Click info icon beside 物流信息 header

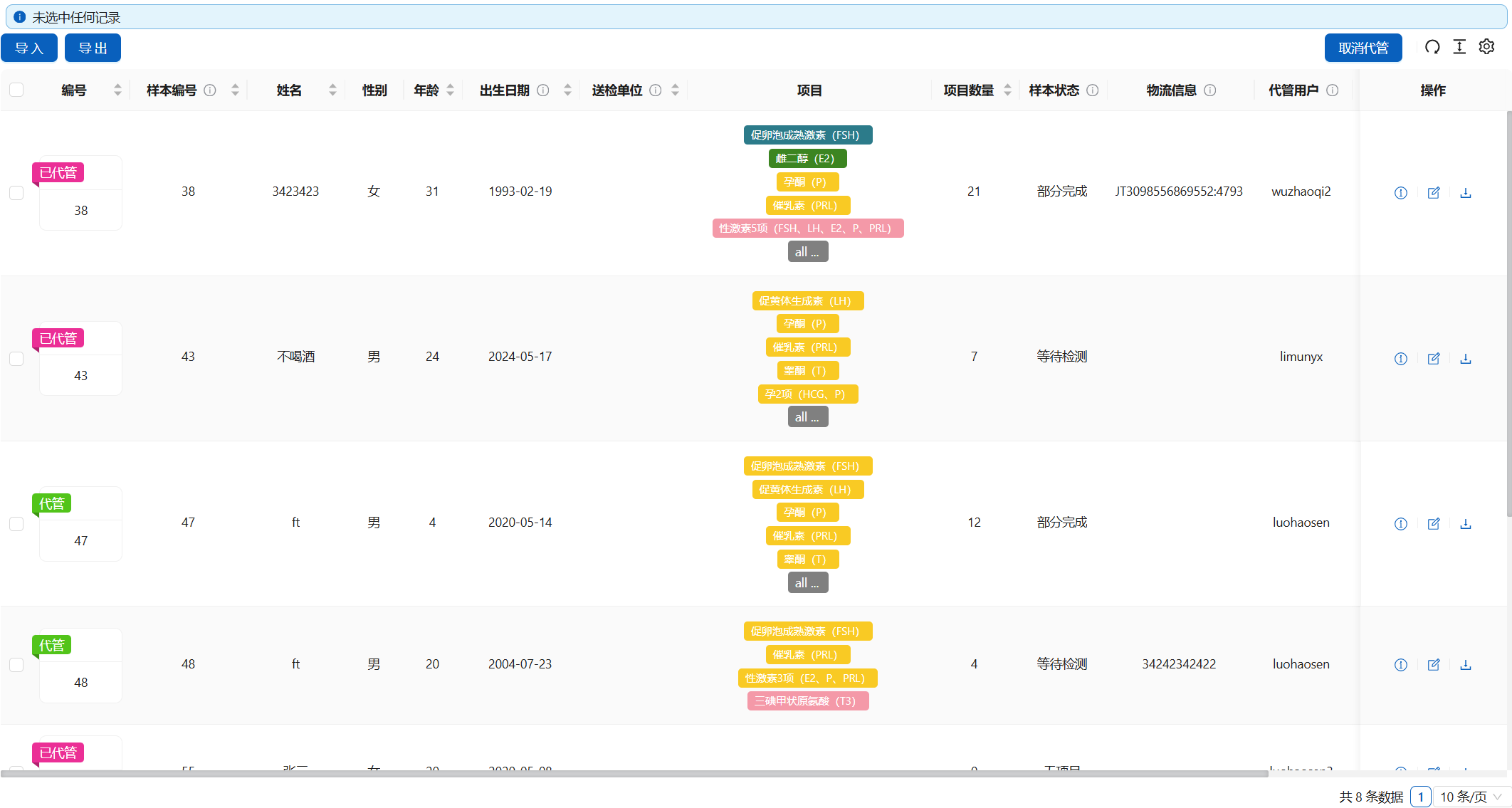tap(1209, 90)
